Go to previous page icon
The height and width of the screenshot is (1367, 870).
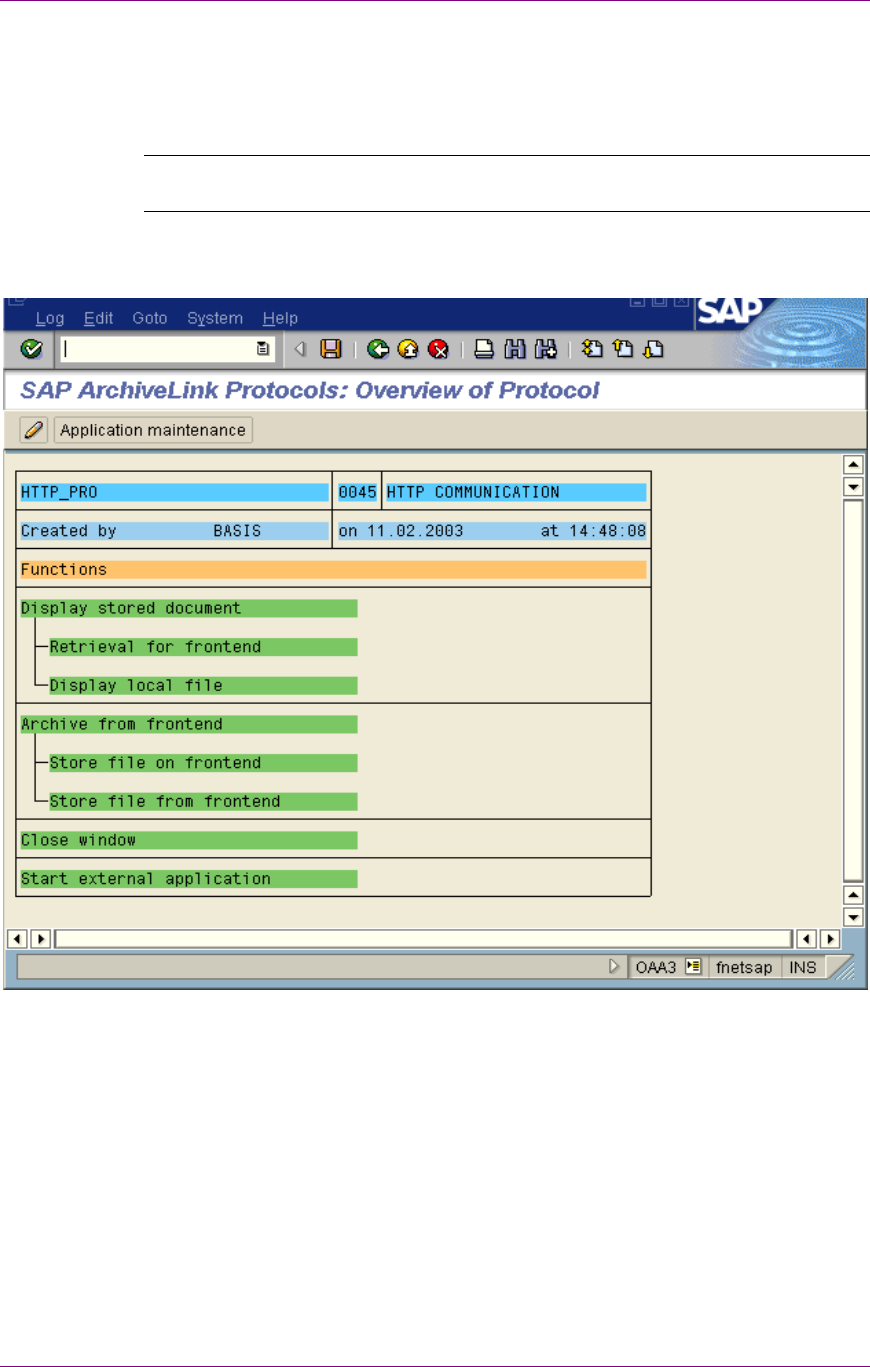tap(623, 349)
